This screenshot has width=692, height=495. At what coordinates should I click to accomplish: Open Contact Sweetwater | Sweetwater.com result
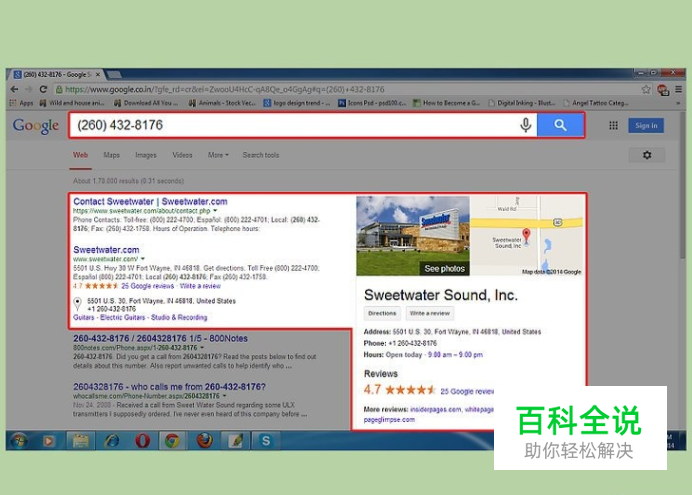click(150, 202)
